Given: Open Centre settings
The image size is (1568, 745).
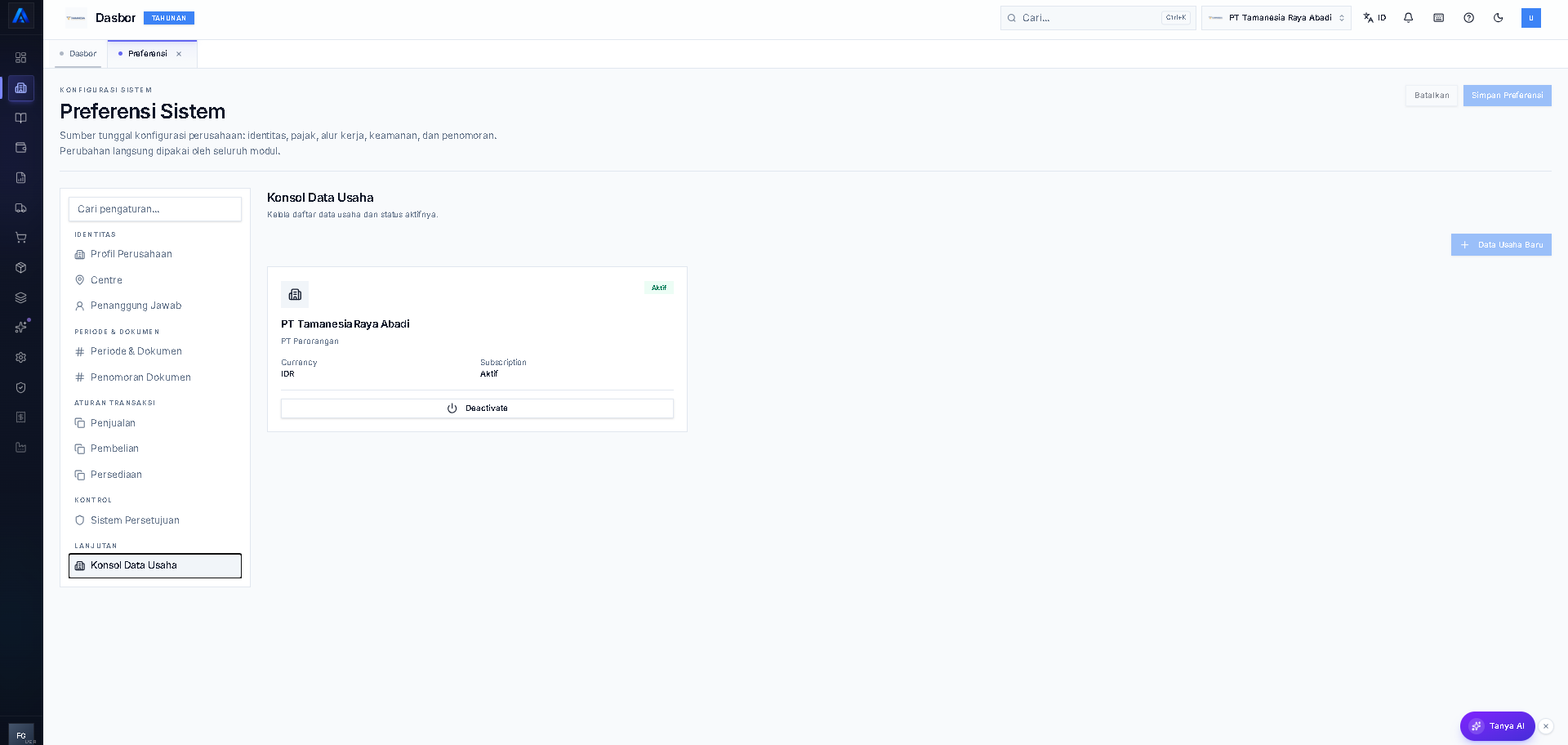Looking at the screenshot, I should pos(155,280).
